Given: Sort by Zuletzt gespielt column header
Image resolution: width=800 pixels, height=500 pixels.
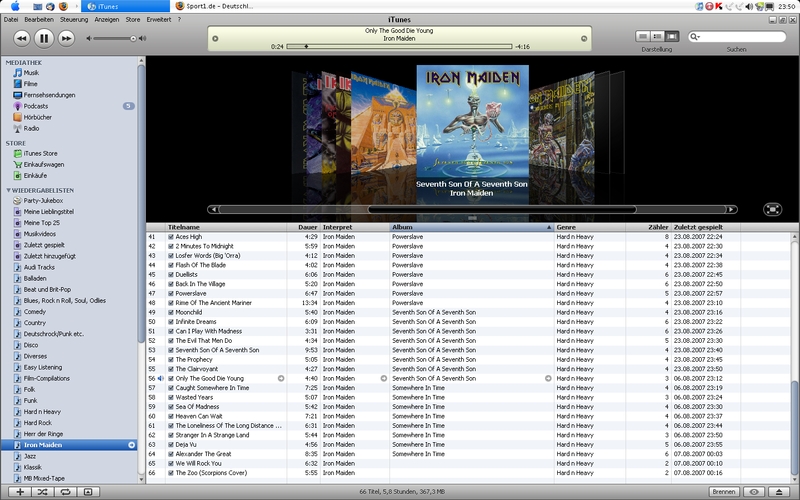Looking at the screenshot, I should [706, 228].
